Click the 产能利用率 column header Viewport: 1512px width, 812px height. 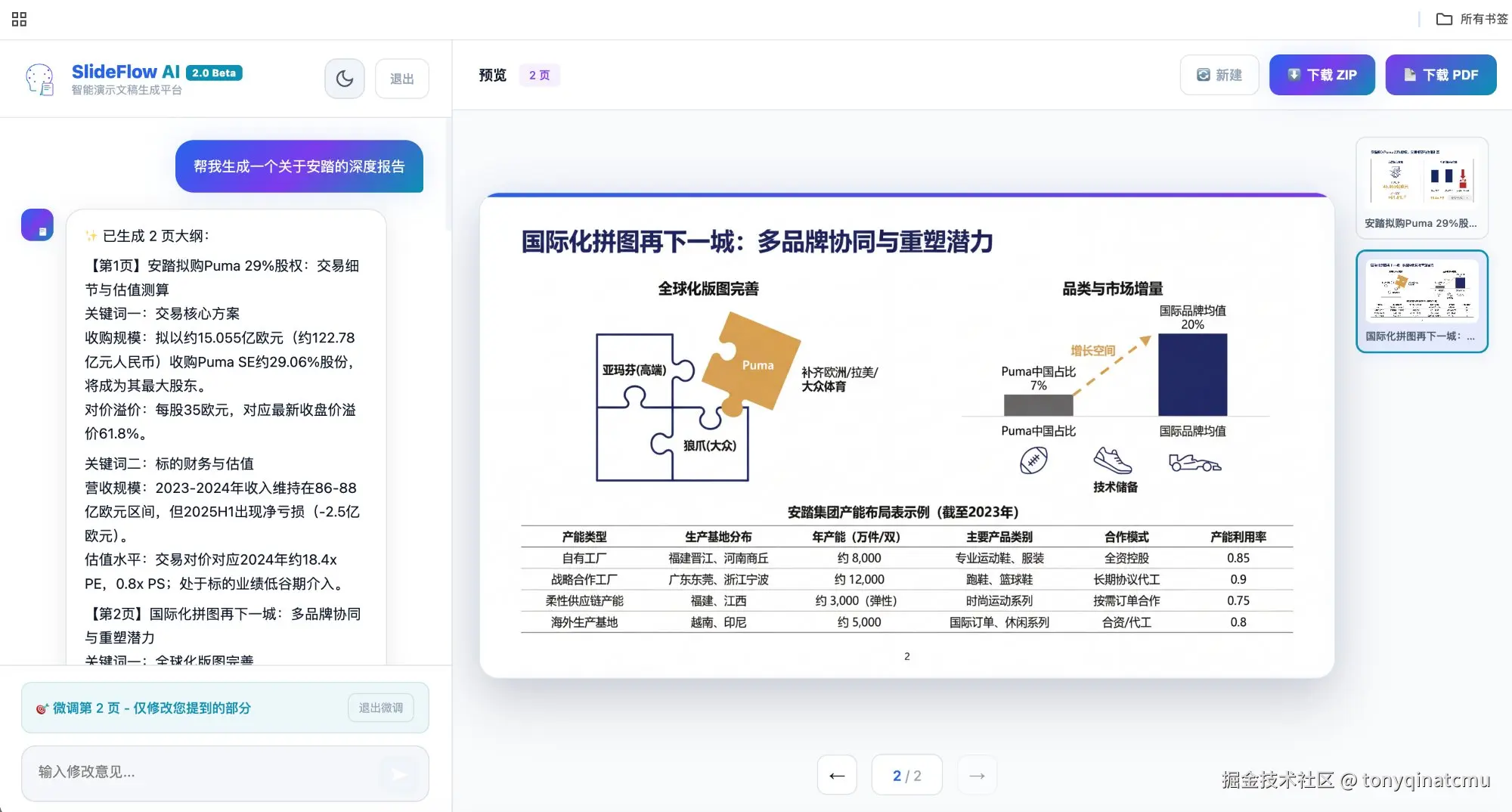(1238, 537)
